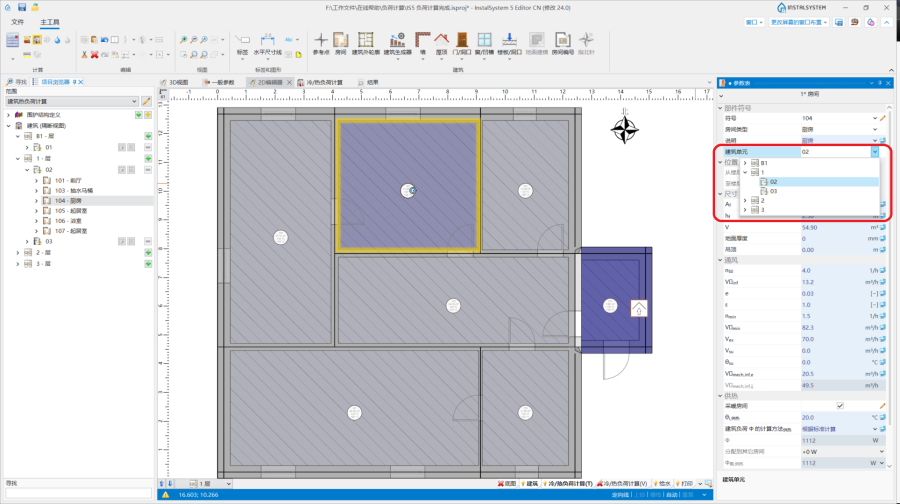This screenshot has width=900, height=504.
Task: Select the 参考点 reference point tool
Action: coord(321,42)
